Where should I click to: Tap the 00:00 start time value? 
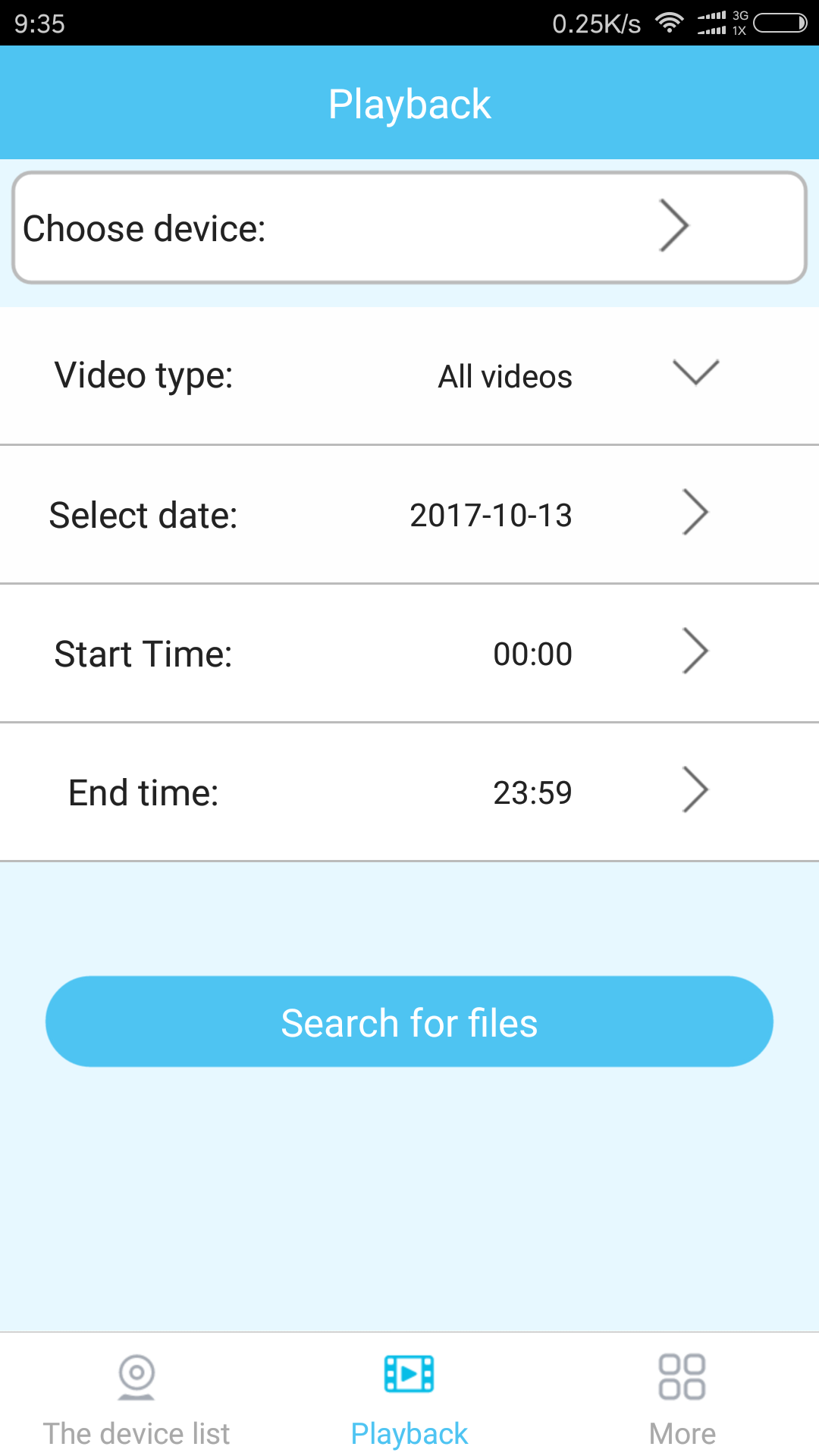point(532,654)
